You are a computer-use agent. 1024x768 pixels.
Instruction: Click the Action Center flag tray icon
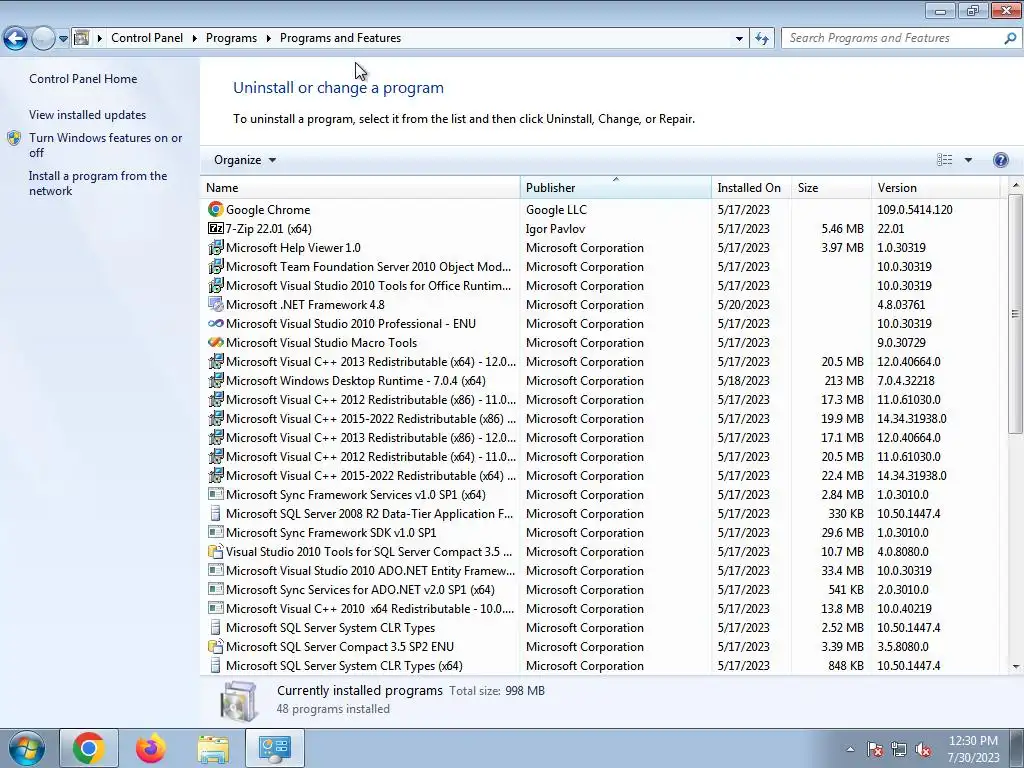[874, 749]
